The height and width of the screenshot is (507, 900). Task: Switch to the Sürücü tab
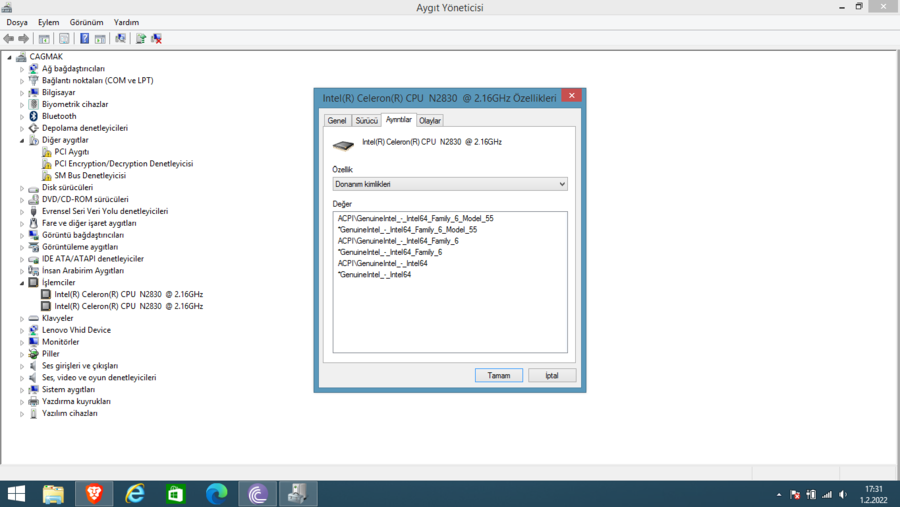pos(366,121)
